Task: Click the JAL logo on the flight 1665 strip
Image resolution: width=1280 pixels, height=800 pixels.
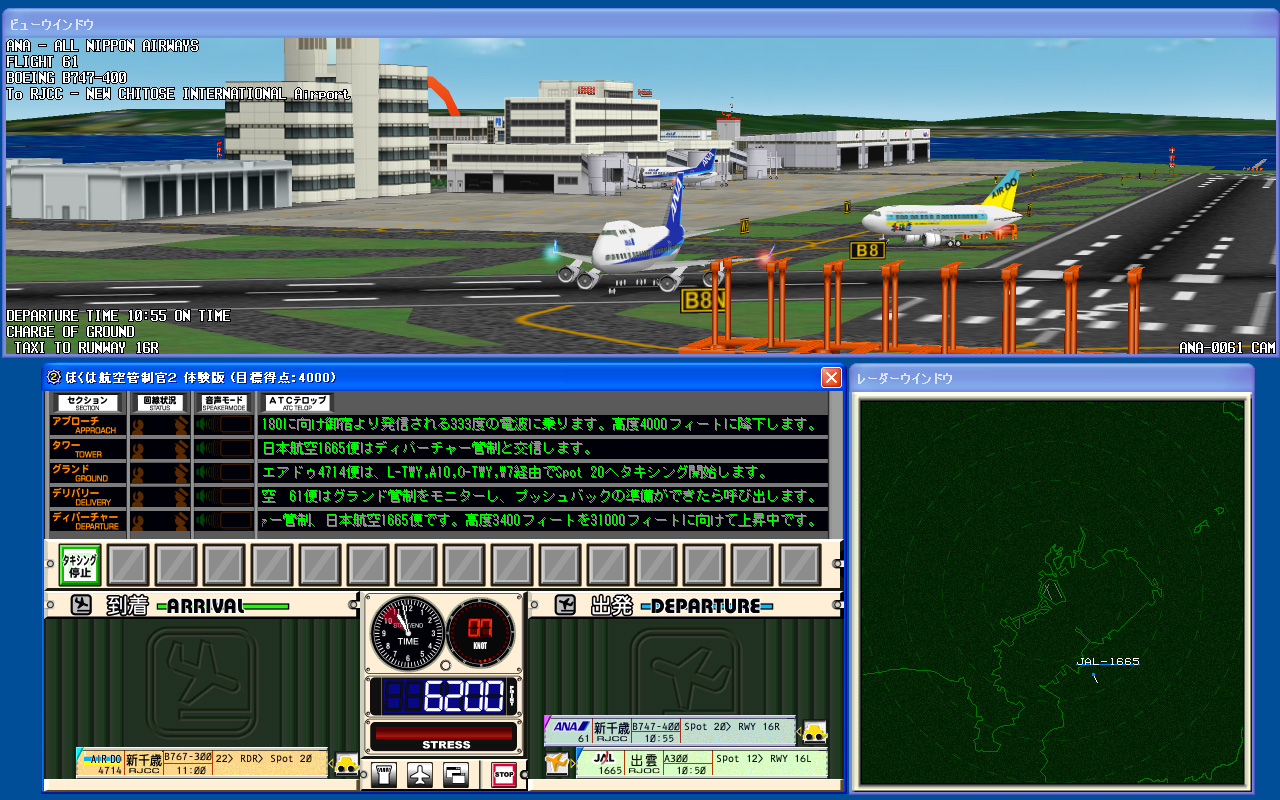Action: (x=603, y=757)
